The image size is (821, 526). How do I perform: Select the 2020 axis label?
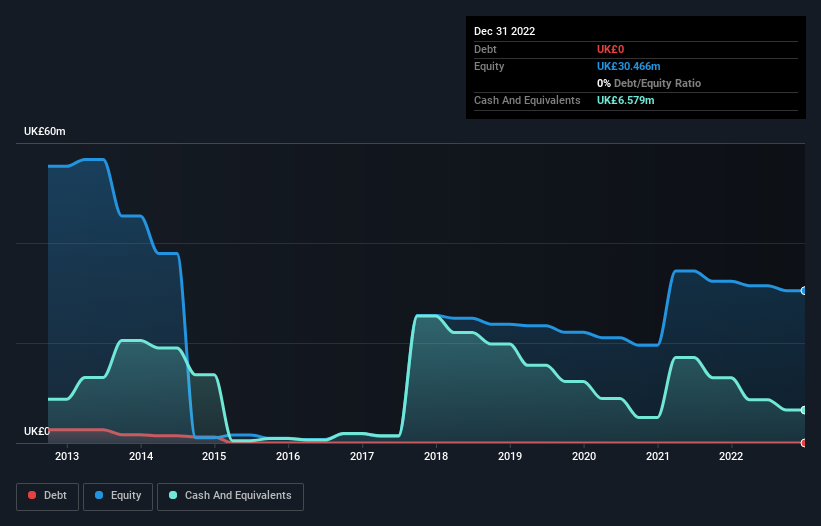pyautogui.click(x=584, y=456)
